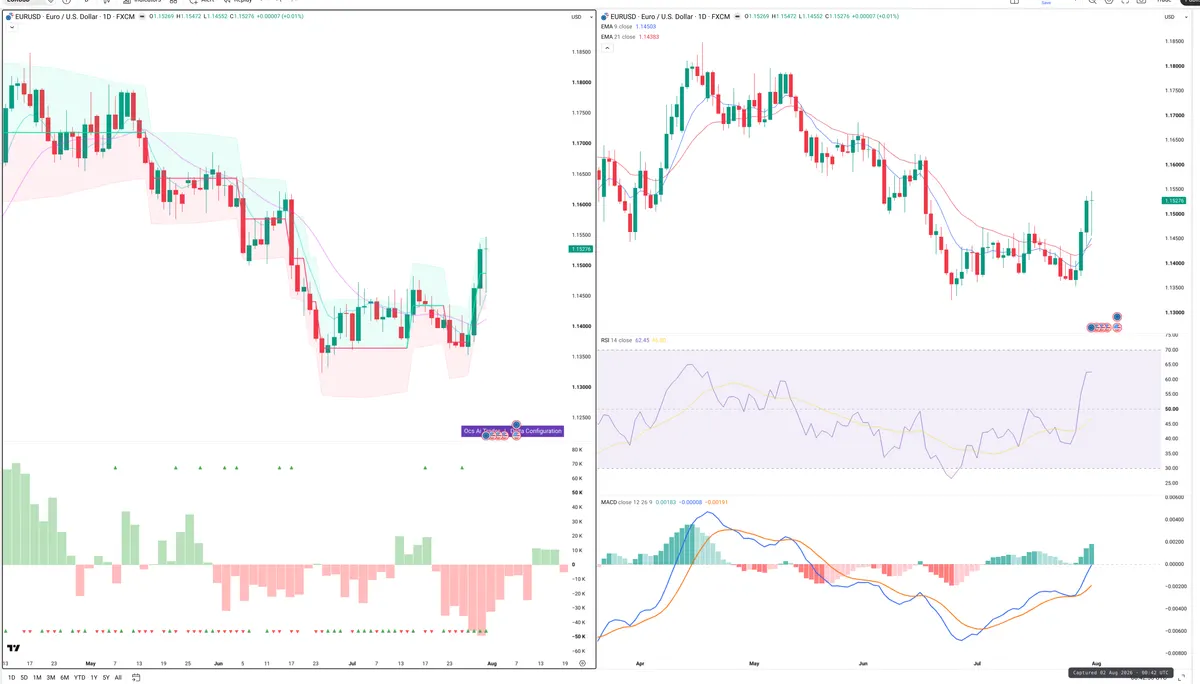Click the EMA 21 value 1.14383
The image size is (1200, 684).
[x=650, y=37]
